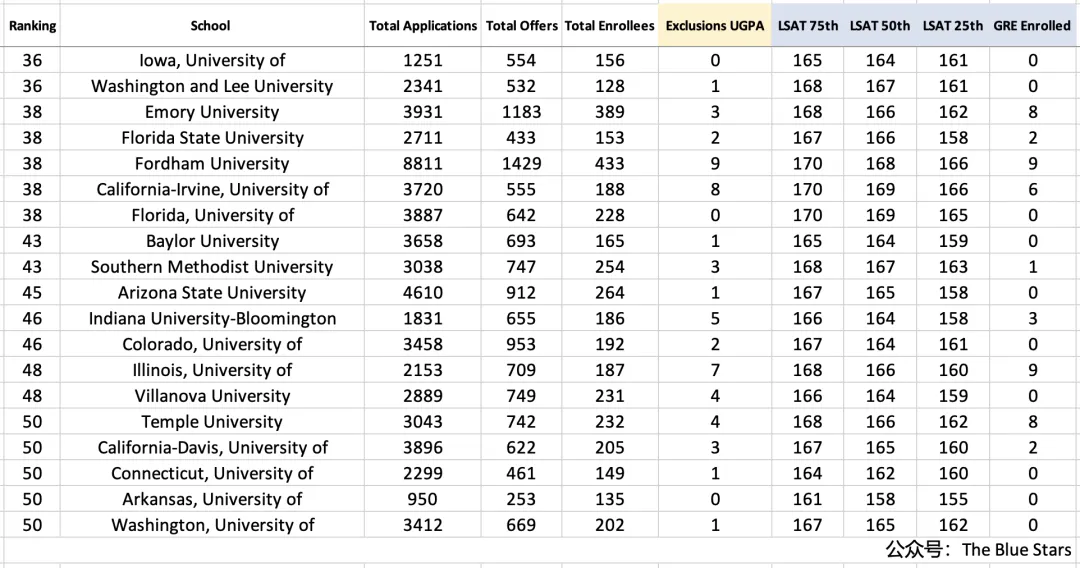Select the Fordham University cell
This screenshot has width=1080, height=568.
tap(212, 164)
